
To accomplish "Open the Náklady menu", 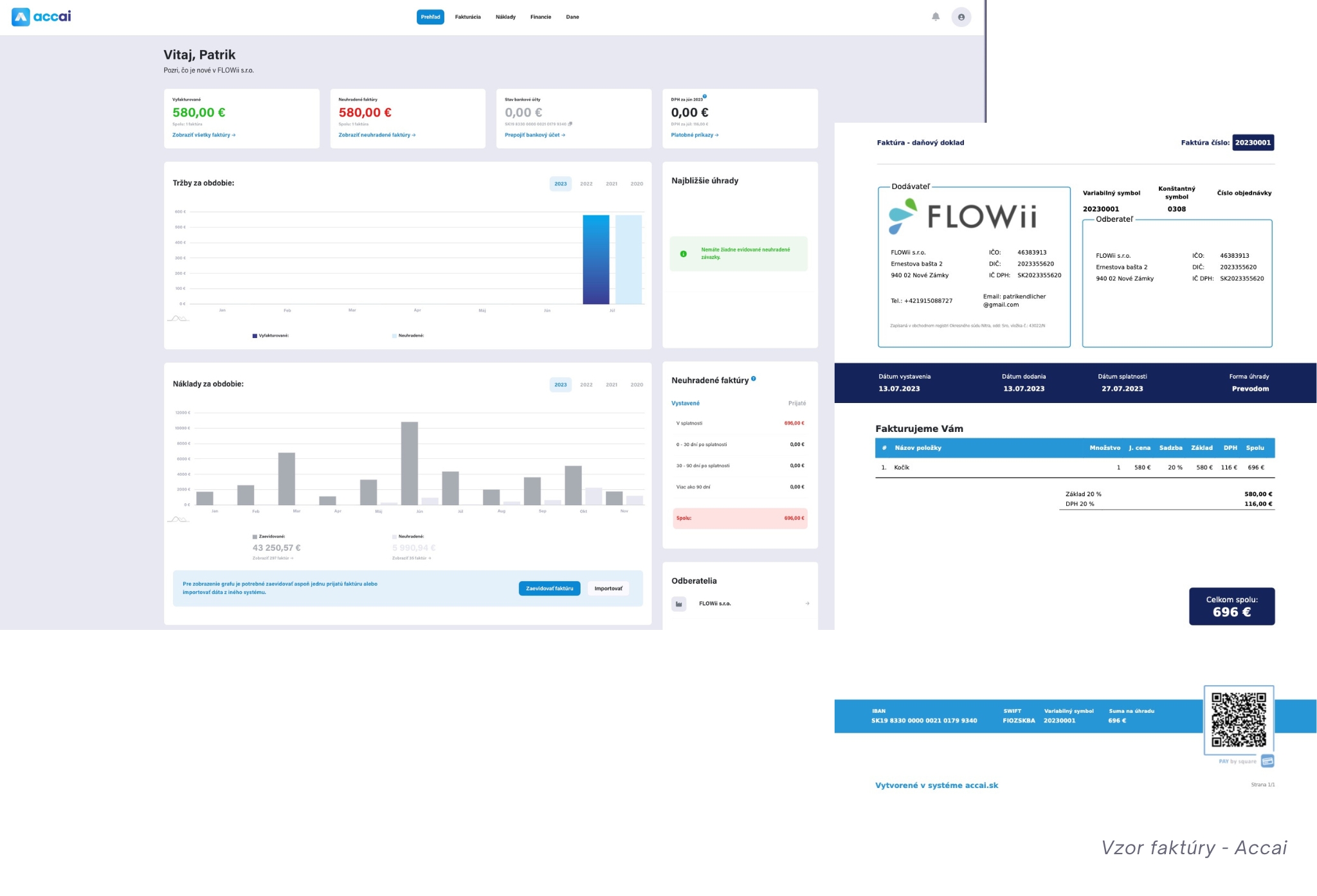I will 505,17.
